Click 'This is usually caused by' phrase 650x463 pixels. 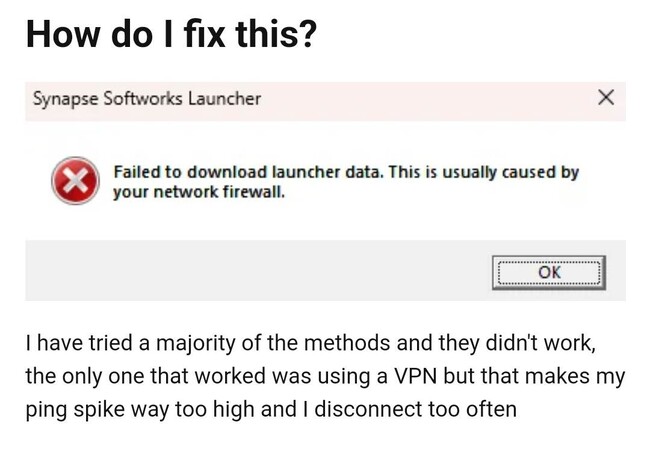[x=483, y=172]
